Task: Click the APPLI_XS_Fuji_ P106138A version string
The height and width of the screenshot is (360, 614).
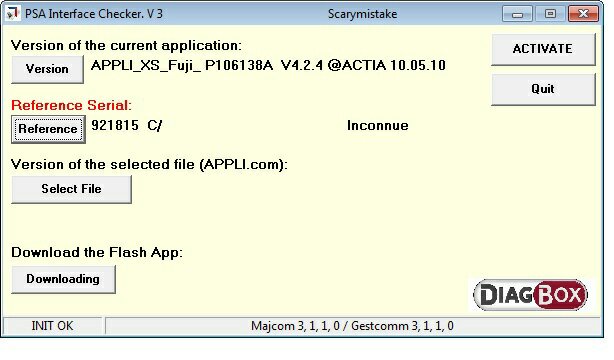Action: click(x=268, y=65)
